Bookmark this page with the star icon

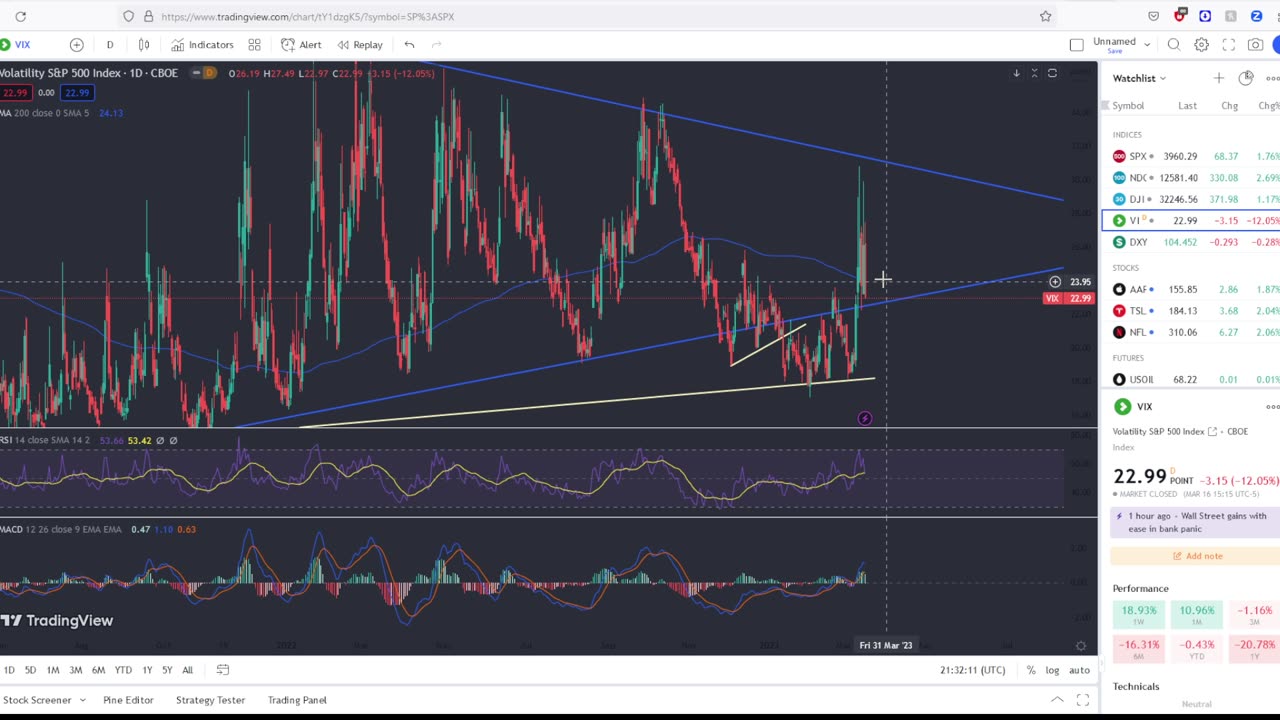(1045, 16)
